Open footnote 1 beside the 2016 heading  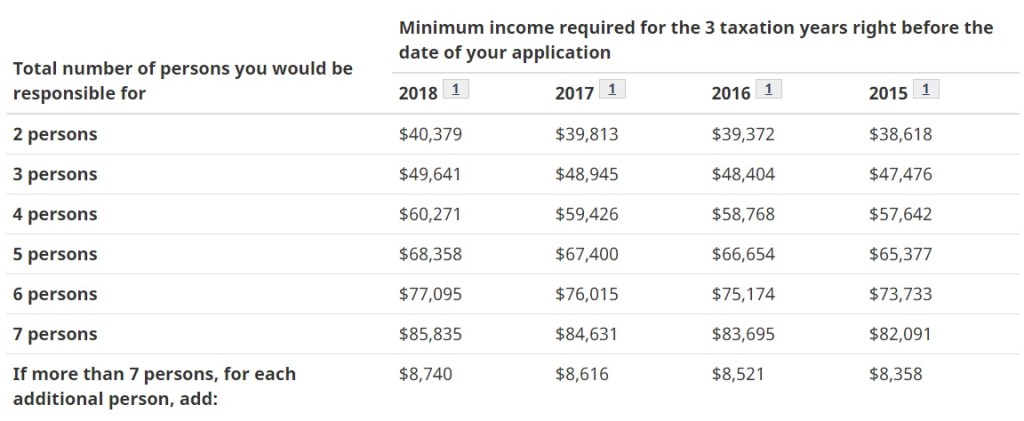coord(768,90)
